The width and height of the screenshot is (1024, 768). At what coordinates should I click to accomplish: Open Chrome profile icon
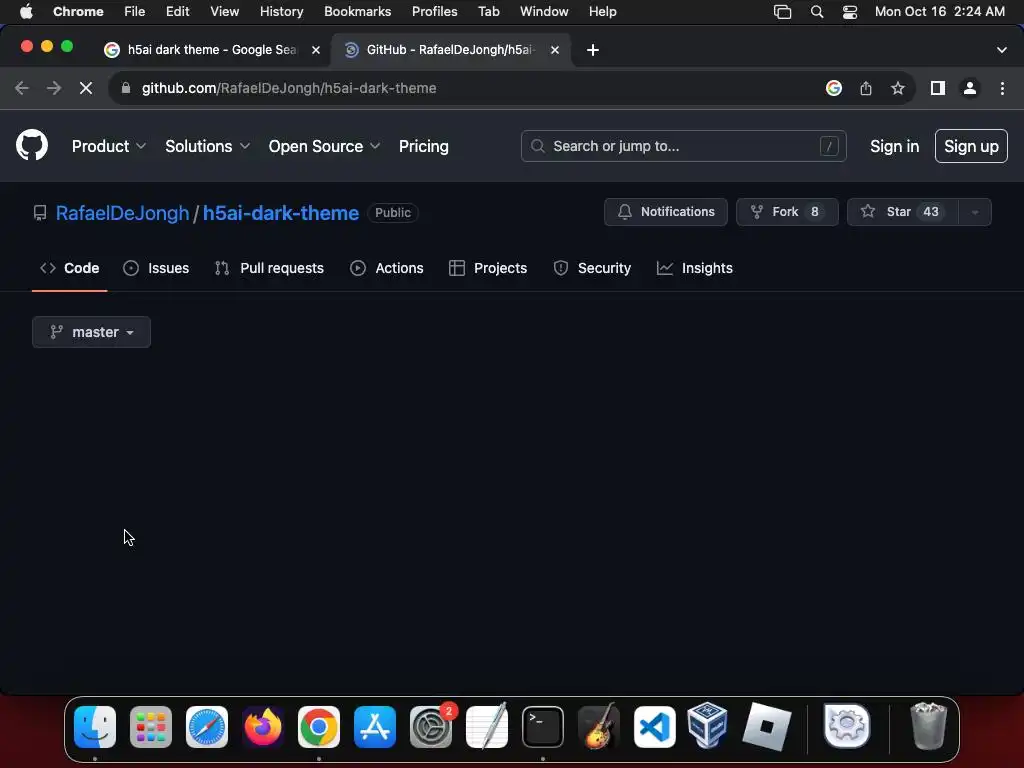970,88
